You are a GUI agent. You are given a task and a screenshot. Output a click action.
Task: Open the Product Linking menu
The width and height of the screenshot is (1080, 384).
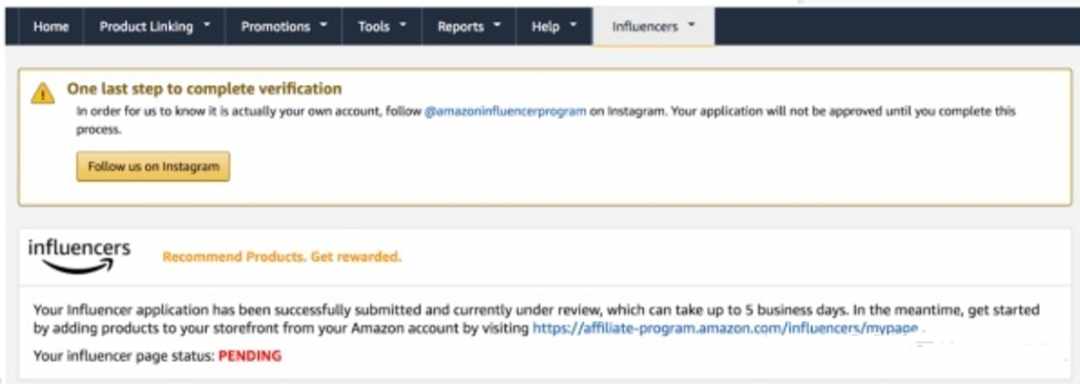pyautogui.click(x=155, y=27)
